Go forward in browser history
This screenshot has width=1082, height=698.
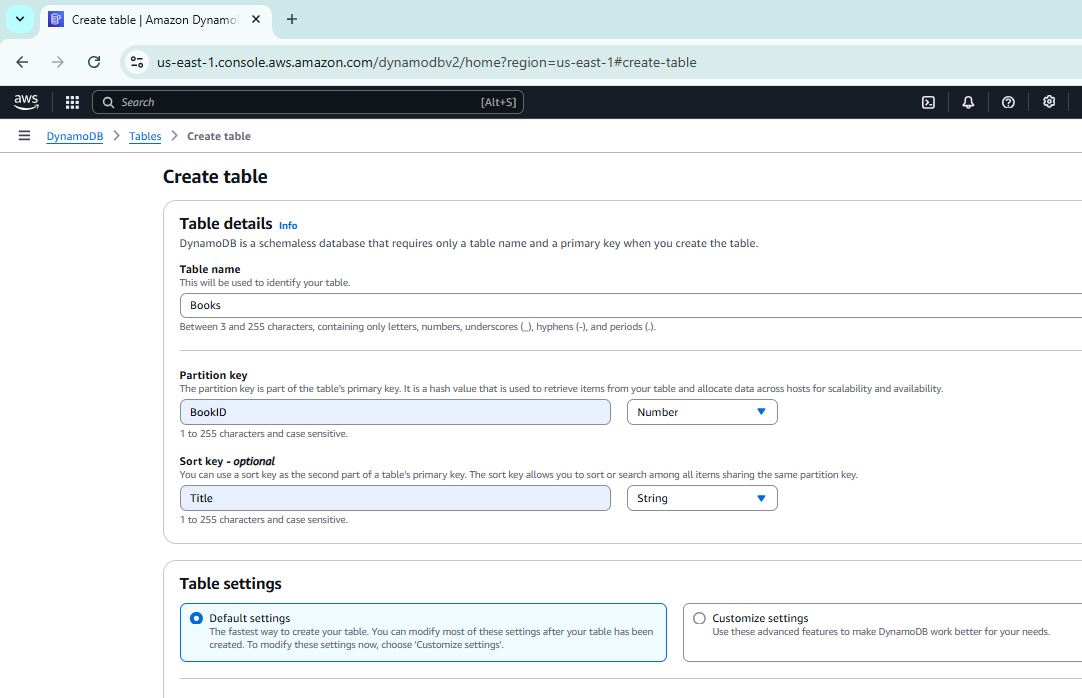point(58,62)
